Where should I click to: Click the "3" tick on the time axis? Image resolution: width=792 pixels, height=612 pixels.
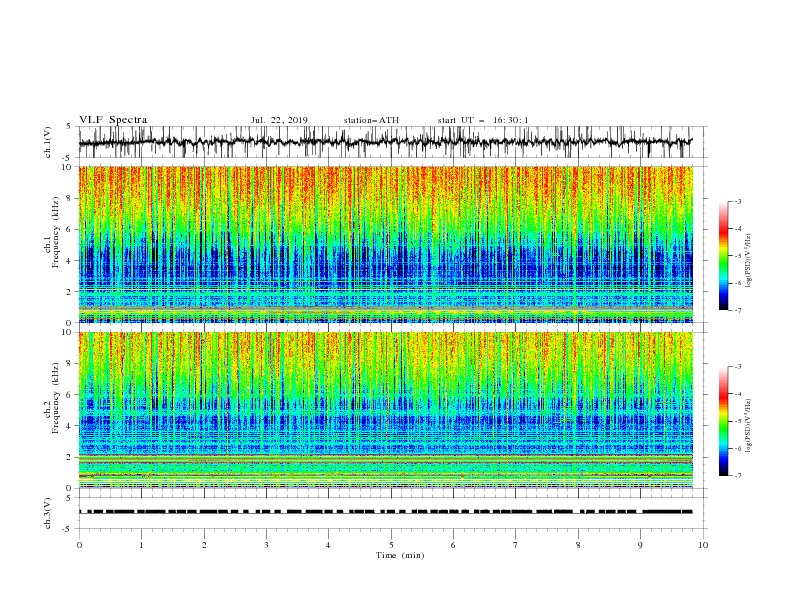(x=266, y=545)
